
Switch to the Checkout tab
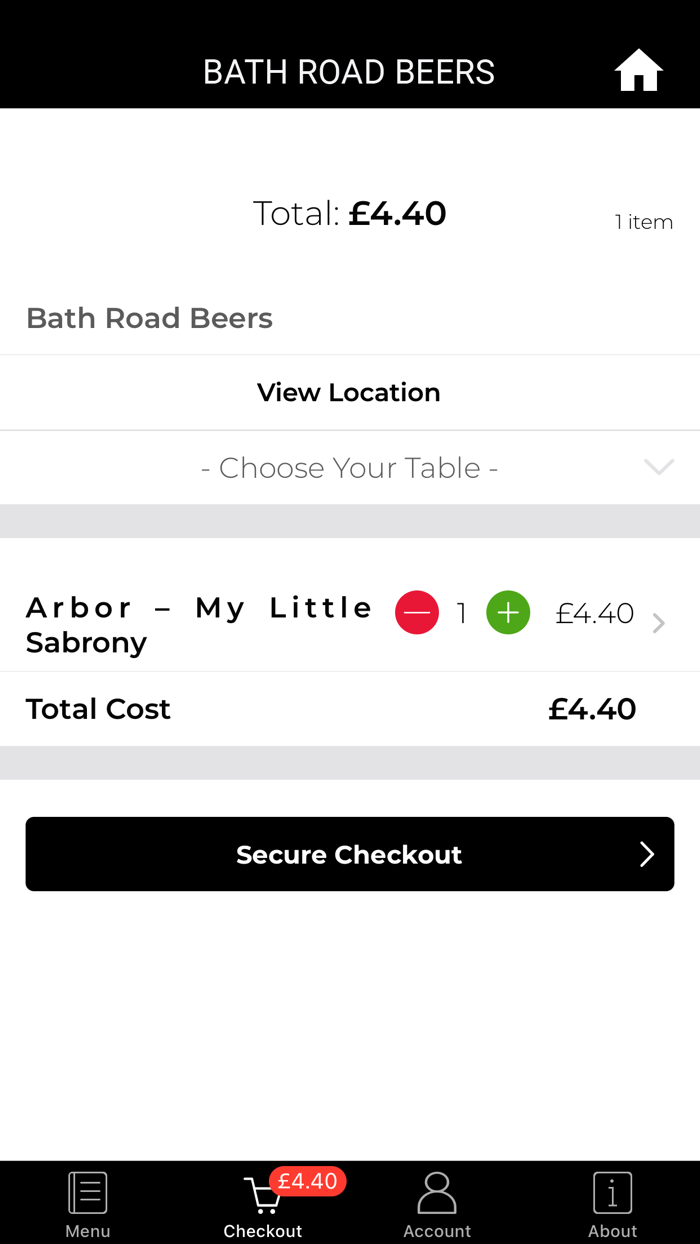[262, 1203]
